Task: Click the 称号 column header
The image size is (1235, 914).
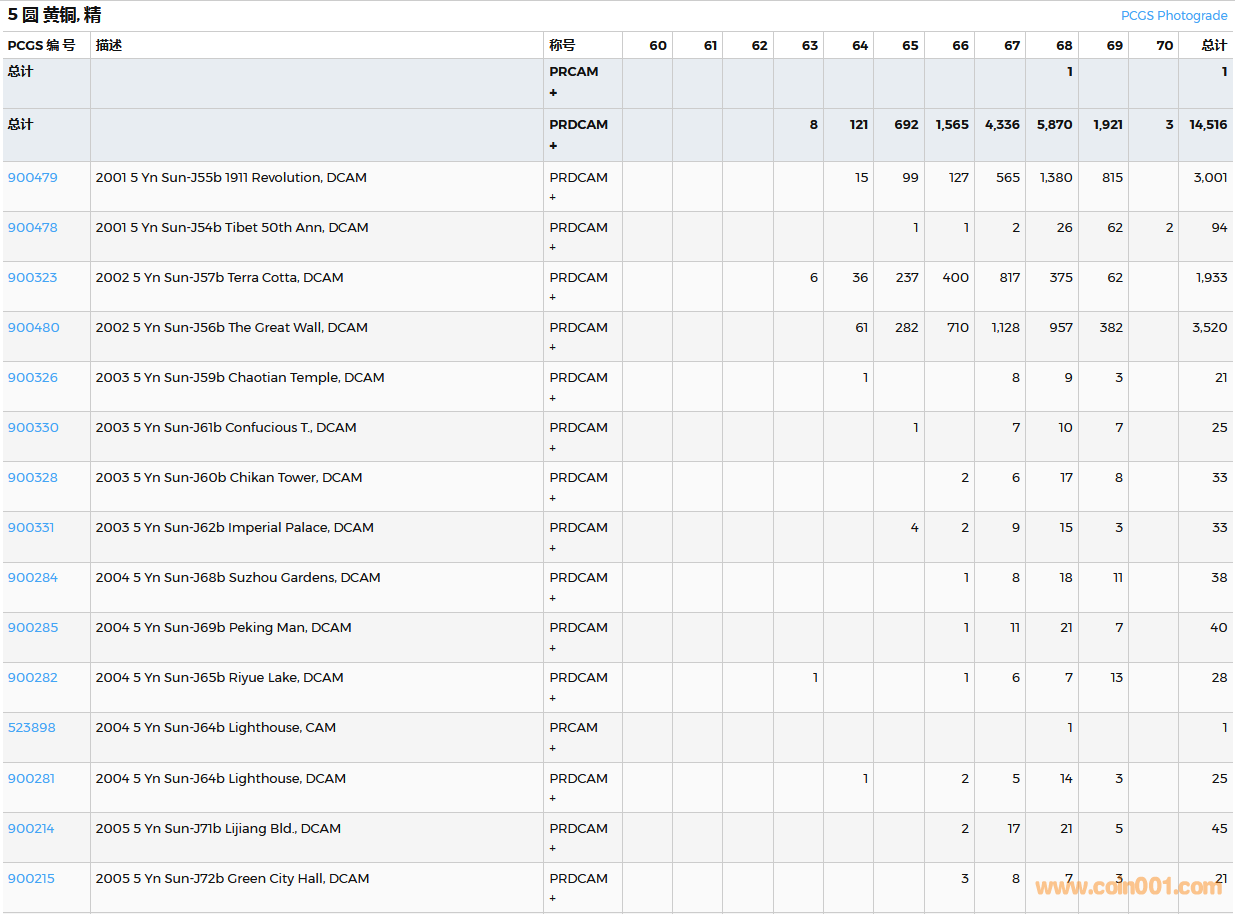Action: (x=562, y=46)
